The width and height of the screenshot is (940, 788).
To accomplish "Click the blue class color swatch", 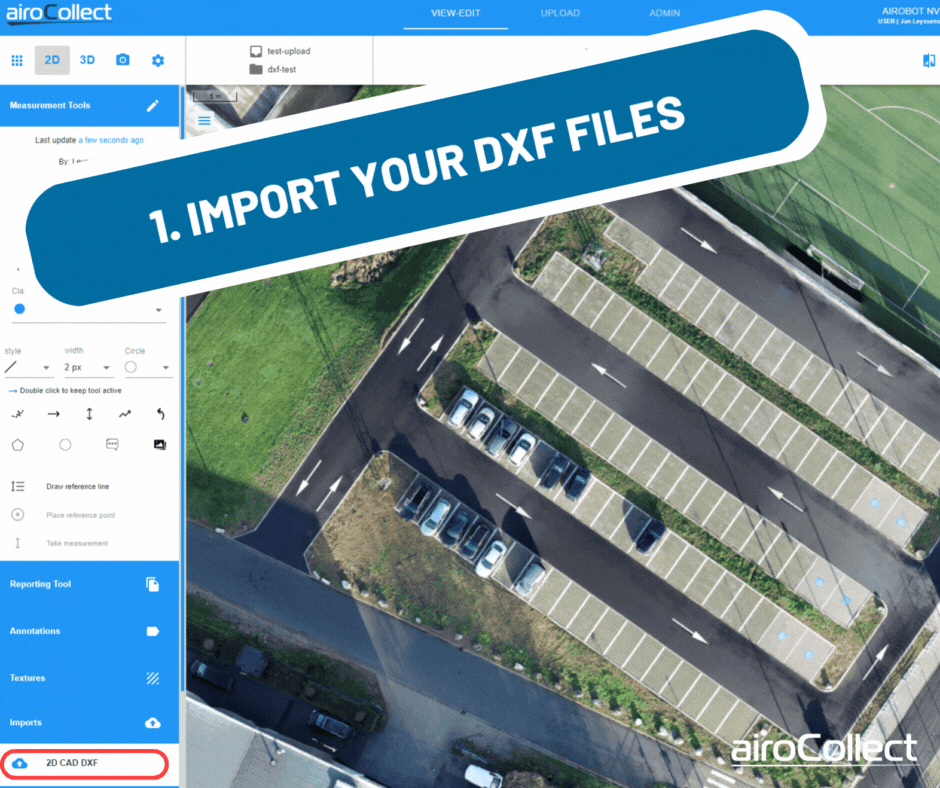I will click(x=19, y=309).
